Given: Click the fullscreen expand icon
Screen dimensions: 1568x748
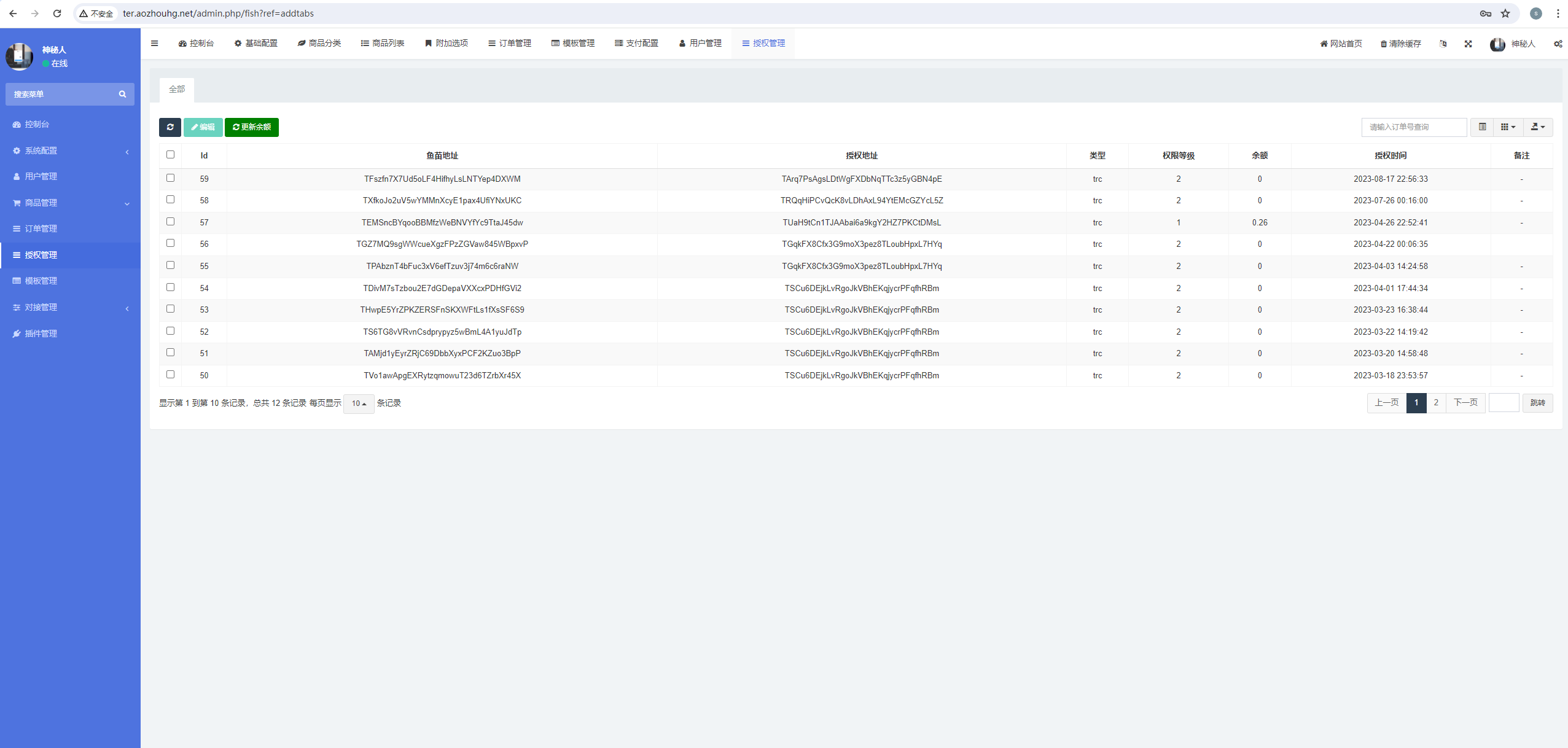Looking at the screenshot, I should (x=1468, y=44).
